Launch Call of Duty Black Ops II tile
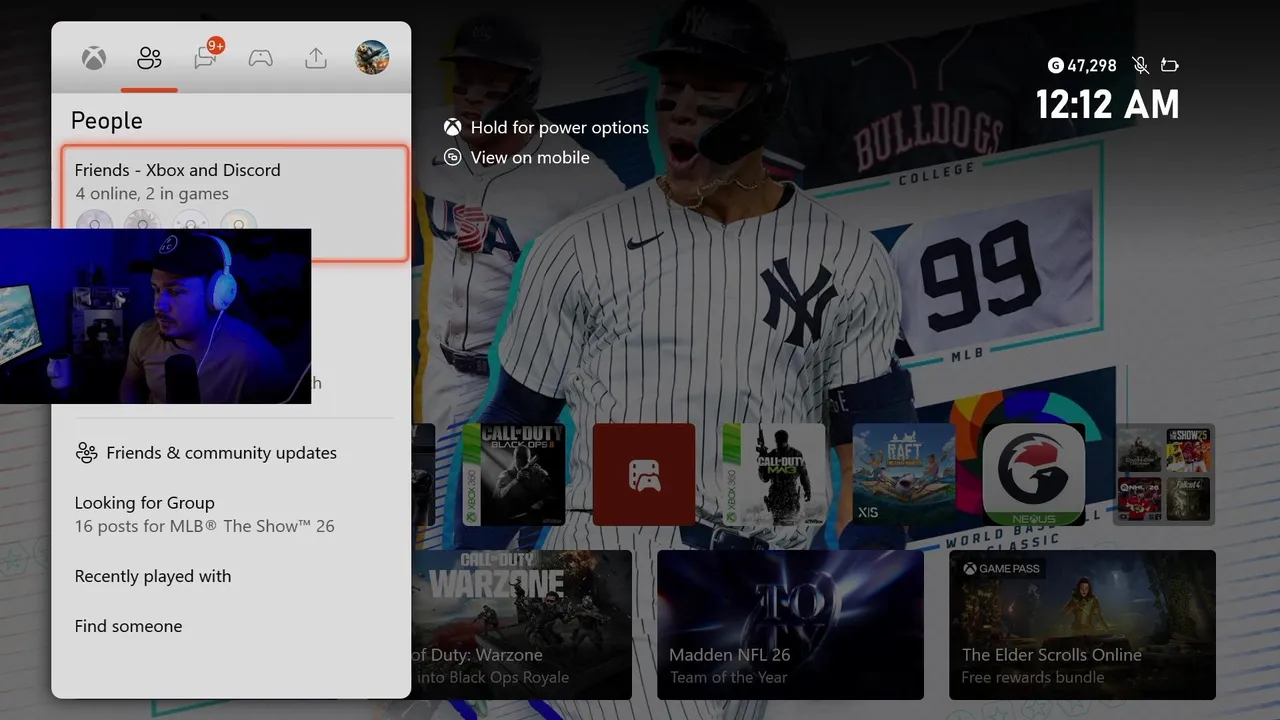The height and width of the screenshot is (720, 1280). click(x=513, y=474)
